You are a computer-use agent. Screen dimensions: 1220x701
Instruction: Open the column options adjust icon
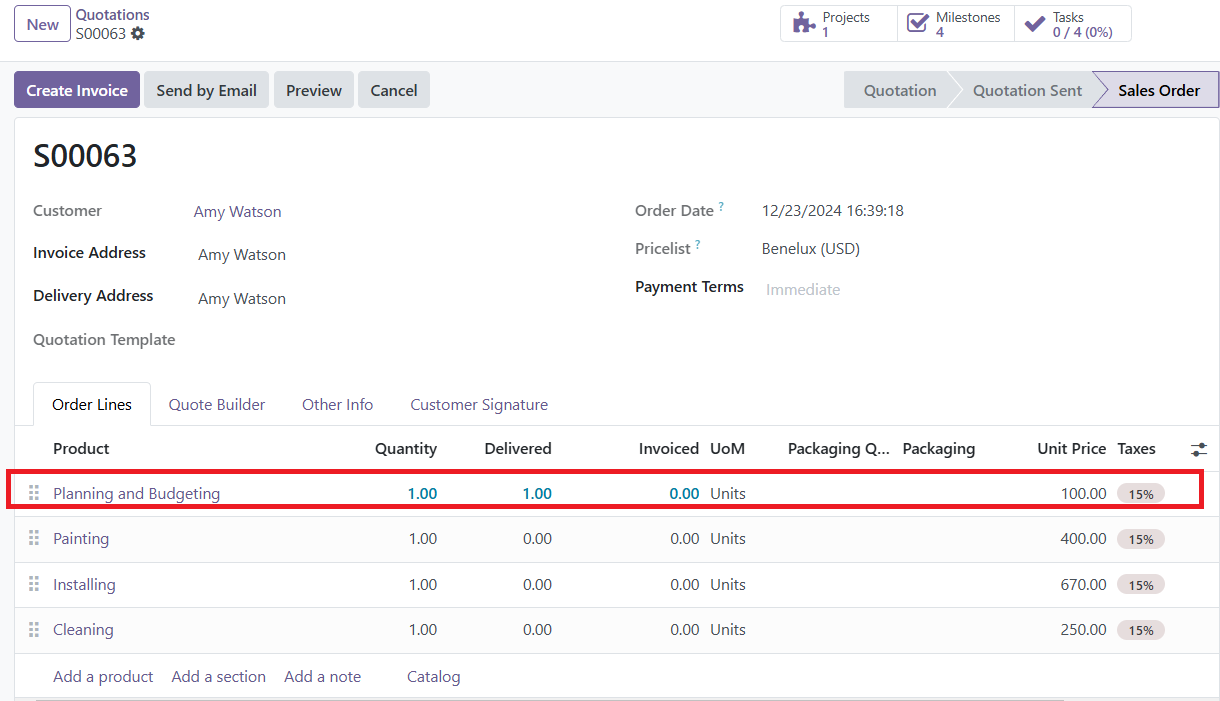1199,450
